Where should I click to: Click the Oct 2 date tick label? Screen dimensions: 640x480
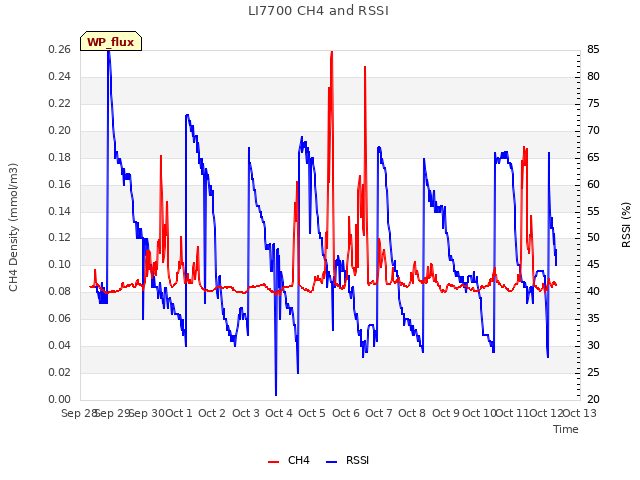pyautogui.click(x=212, y=413)
